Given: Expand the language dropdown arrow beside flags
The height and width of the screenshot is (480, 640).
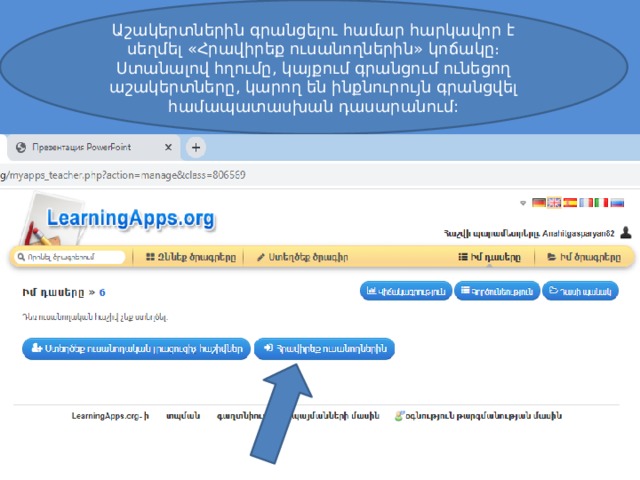Looking at the screenshot, I should click(x=523, y=203).
